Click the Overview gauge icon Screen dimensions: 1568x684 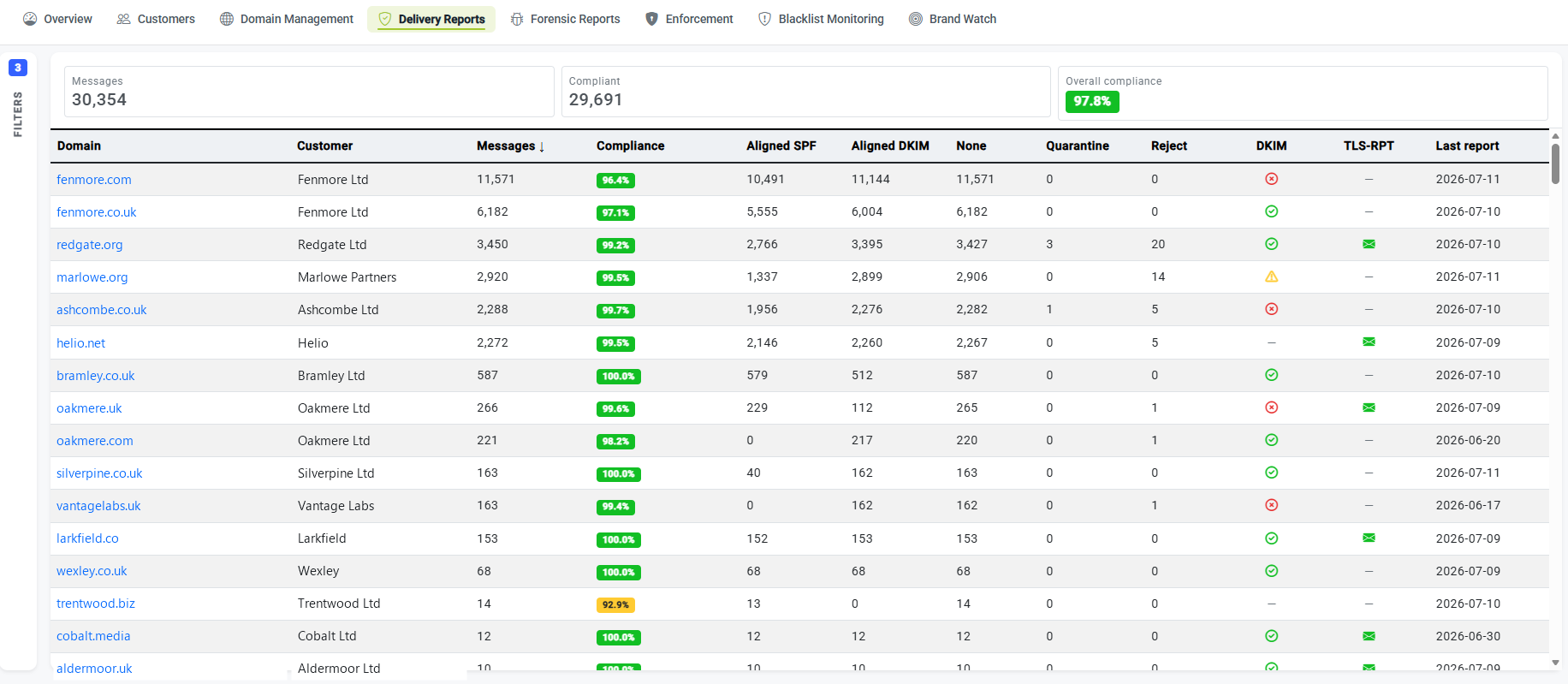(30, 19)
